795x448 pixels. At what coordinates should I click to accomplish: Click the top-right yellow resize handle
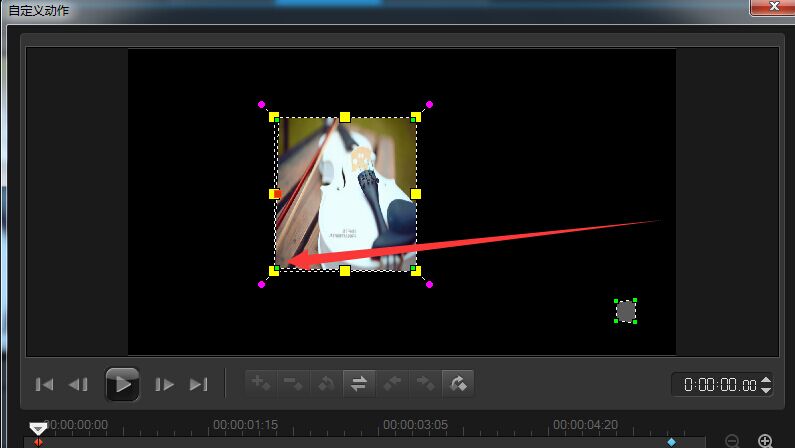pyautogui.click(x=416, y=117)
